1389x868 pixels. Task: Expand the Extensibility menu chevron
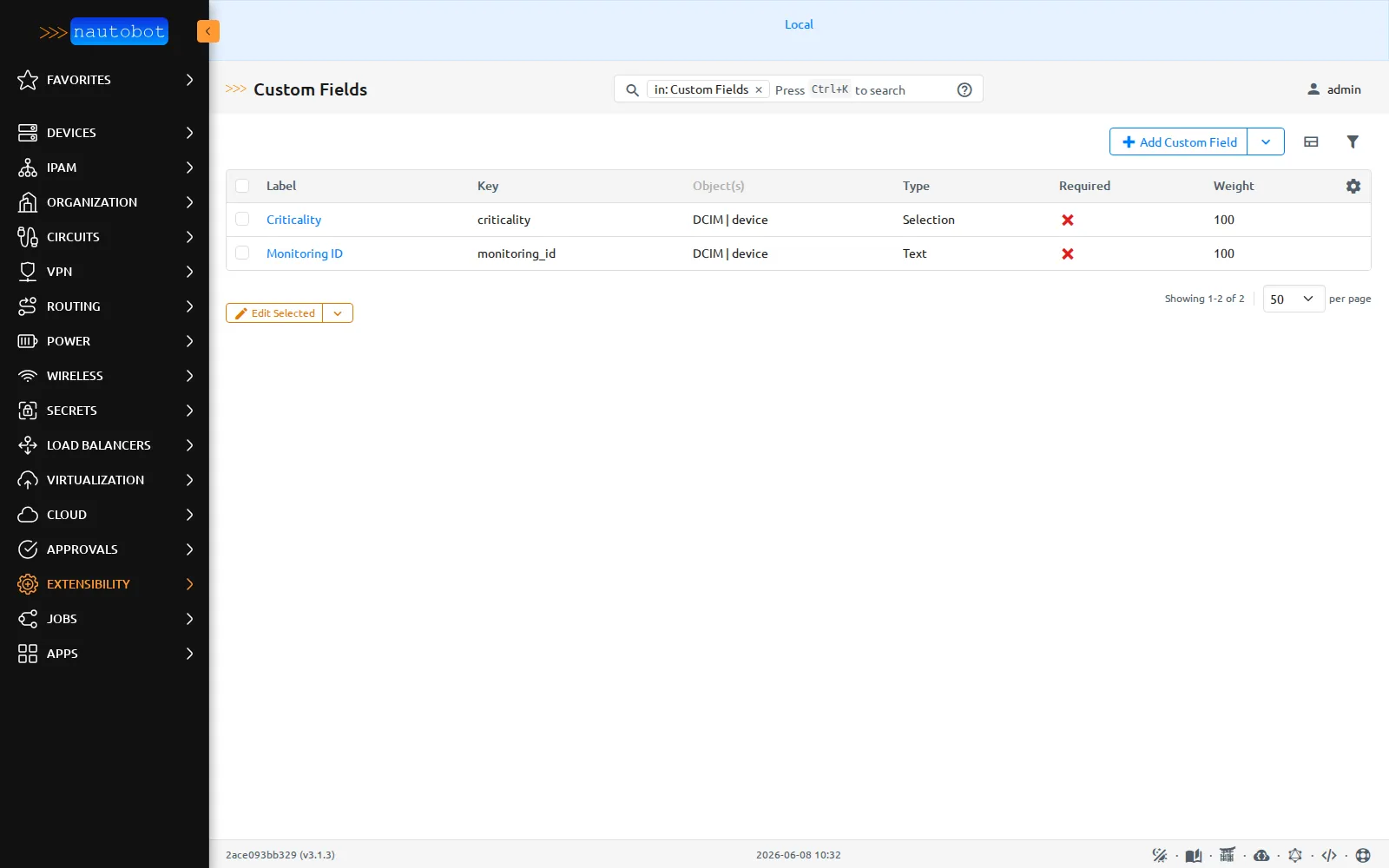189,584
